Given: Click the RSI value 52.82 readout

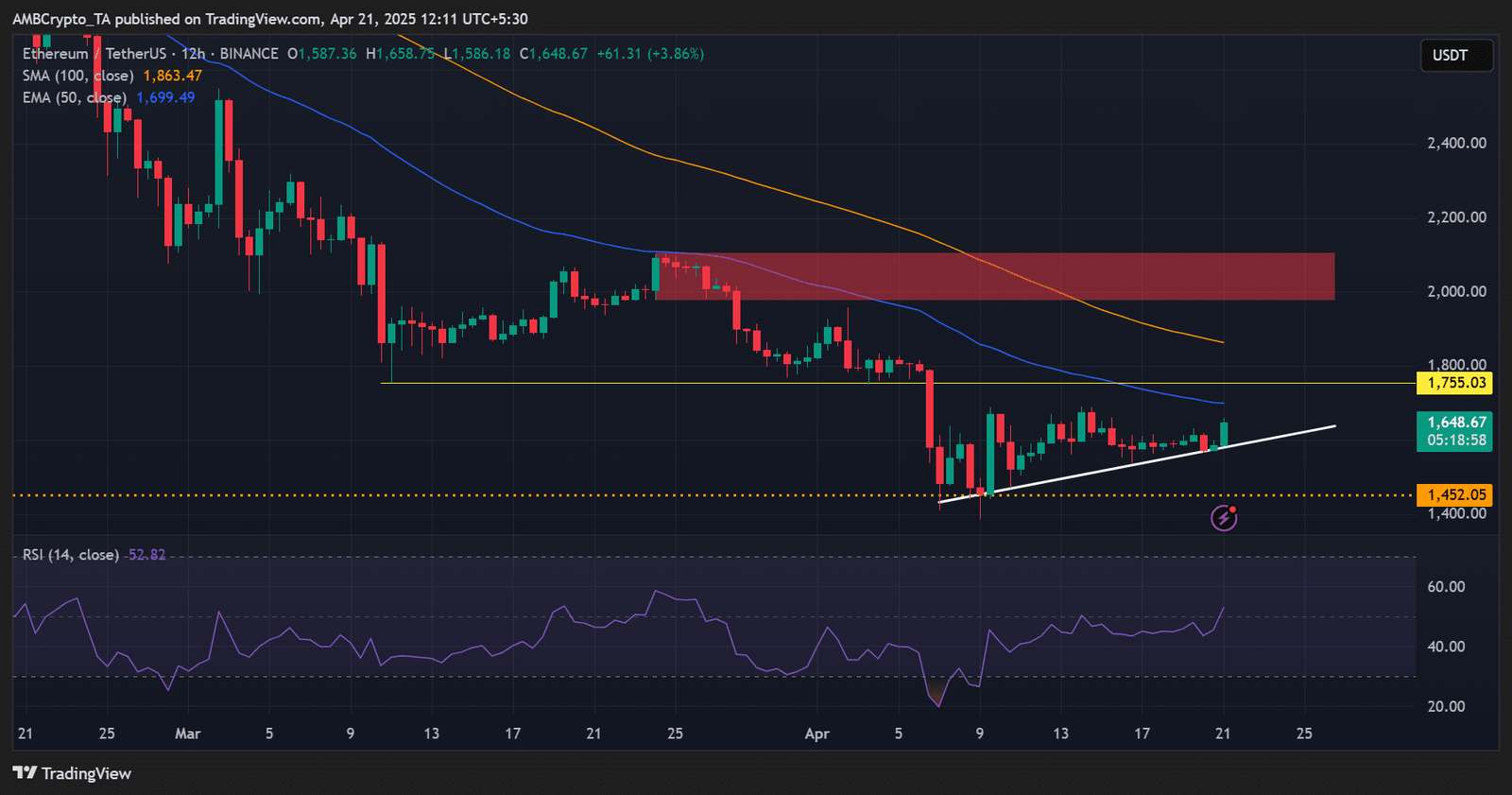Looking at the screenshot, I should [146, 555].
